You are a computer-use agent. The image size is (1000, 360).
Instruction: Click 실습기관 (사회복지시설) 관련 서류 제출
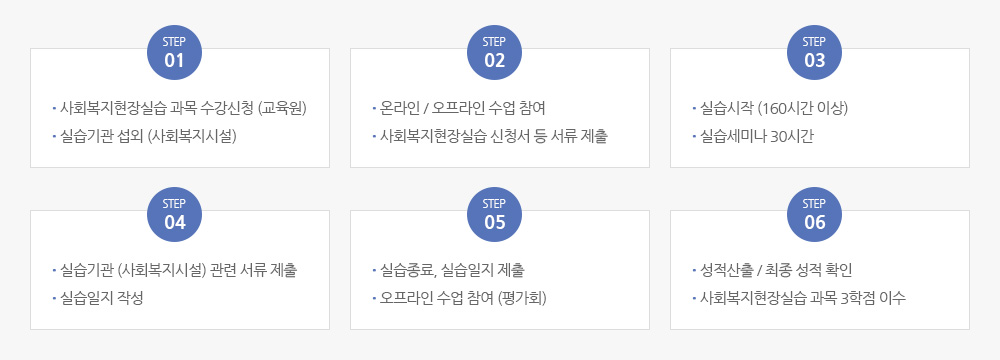coord(178,271)
